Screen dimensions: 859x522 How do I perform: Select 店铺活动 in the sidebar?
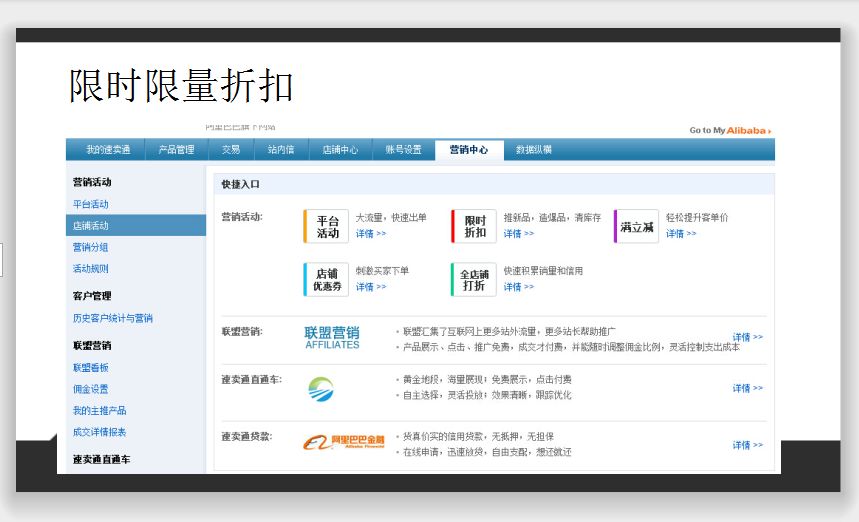coord(91,226)
